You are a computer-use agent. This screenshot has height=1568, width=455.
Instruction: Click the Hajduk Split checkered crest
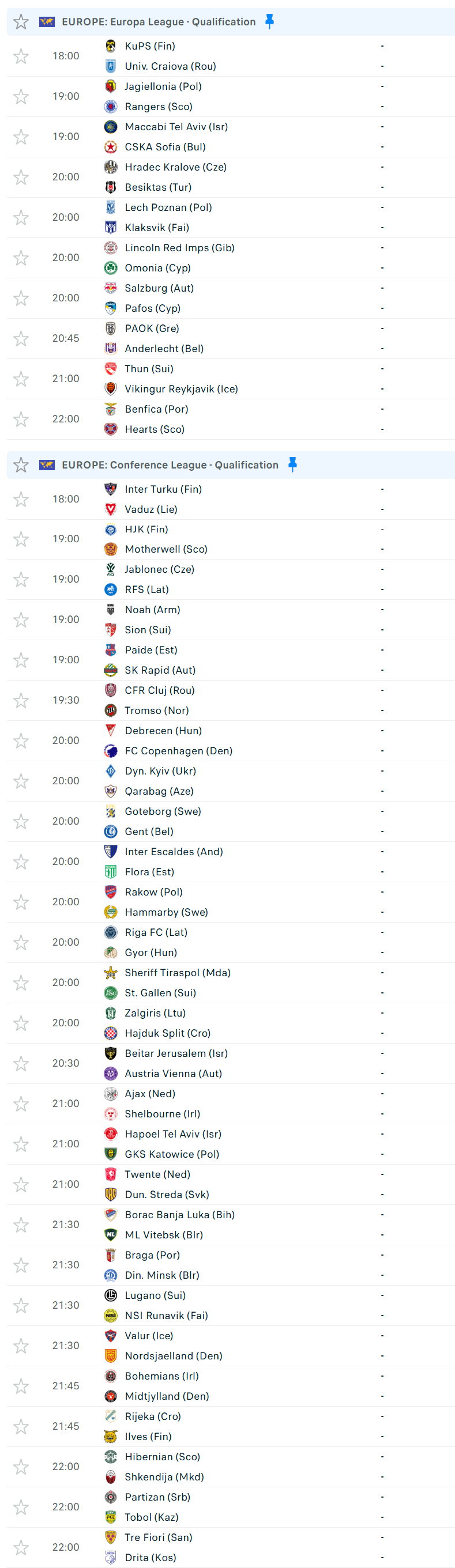tap(110, 1033)
